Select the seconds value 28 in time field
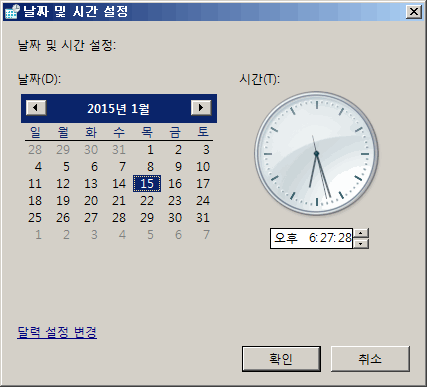 click(x=345, y=238)
